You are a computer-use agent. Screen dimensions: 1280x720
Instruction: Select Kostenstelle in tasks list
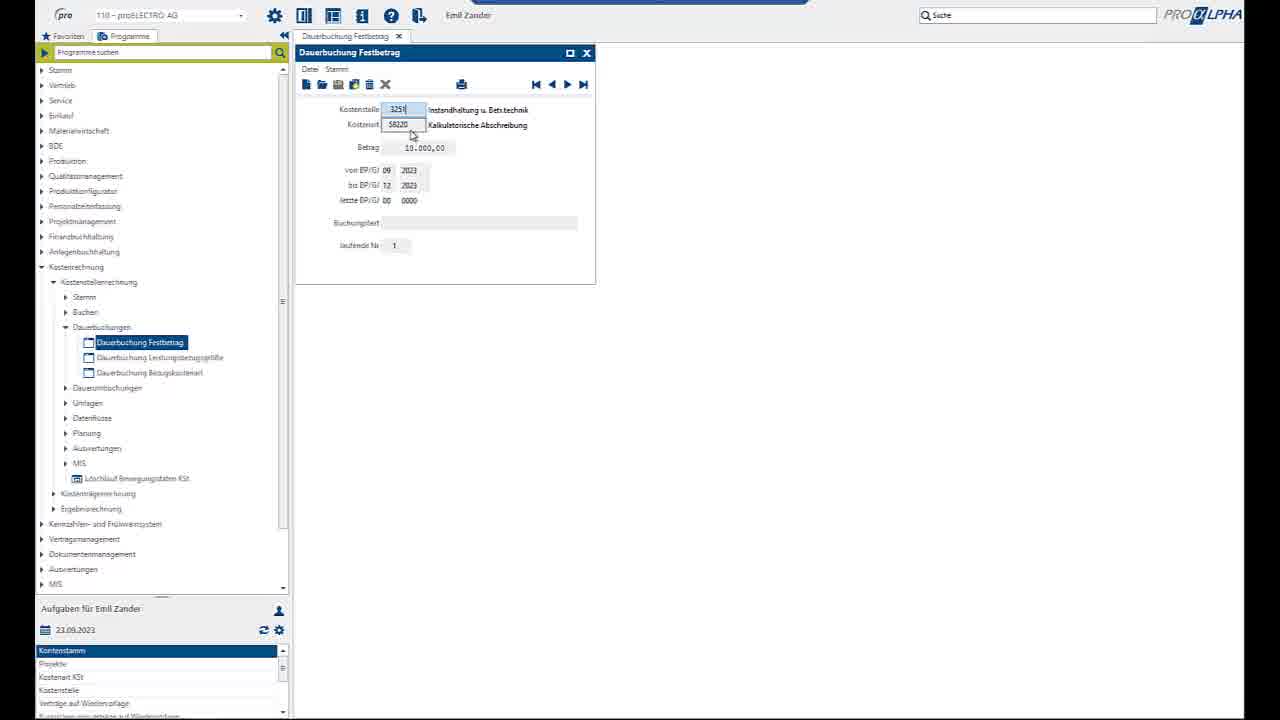point(157,690)
